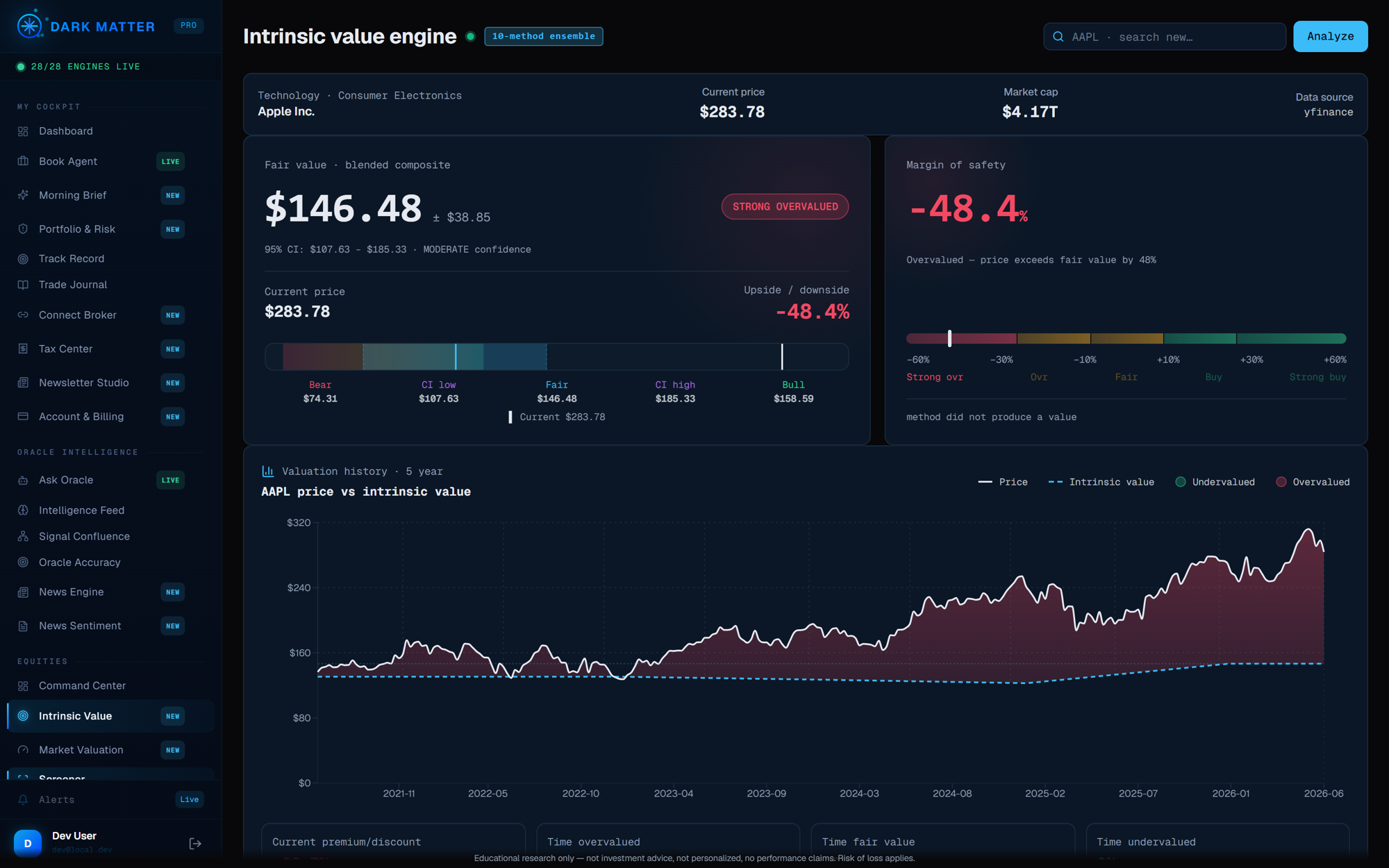Click the Track Record target icon
This screenshot has height=868, width=1389.
coord(23,258)
